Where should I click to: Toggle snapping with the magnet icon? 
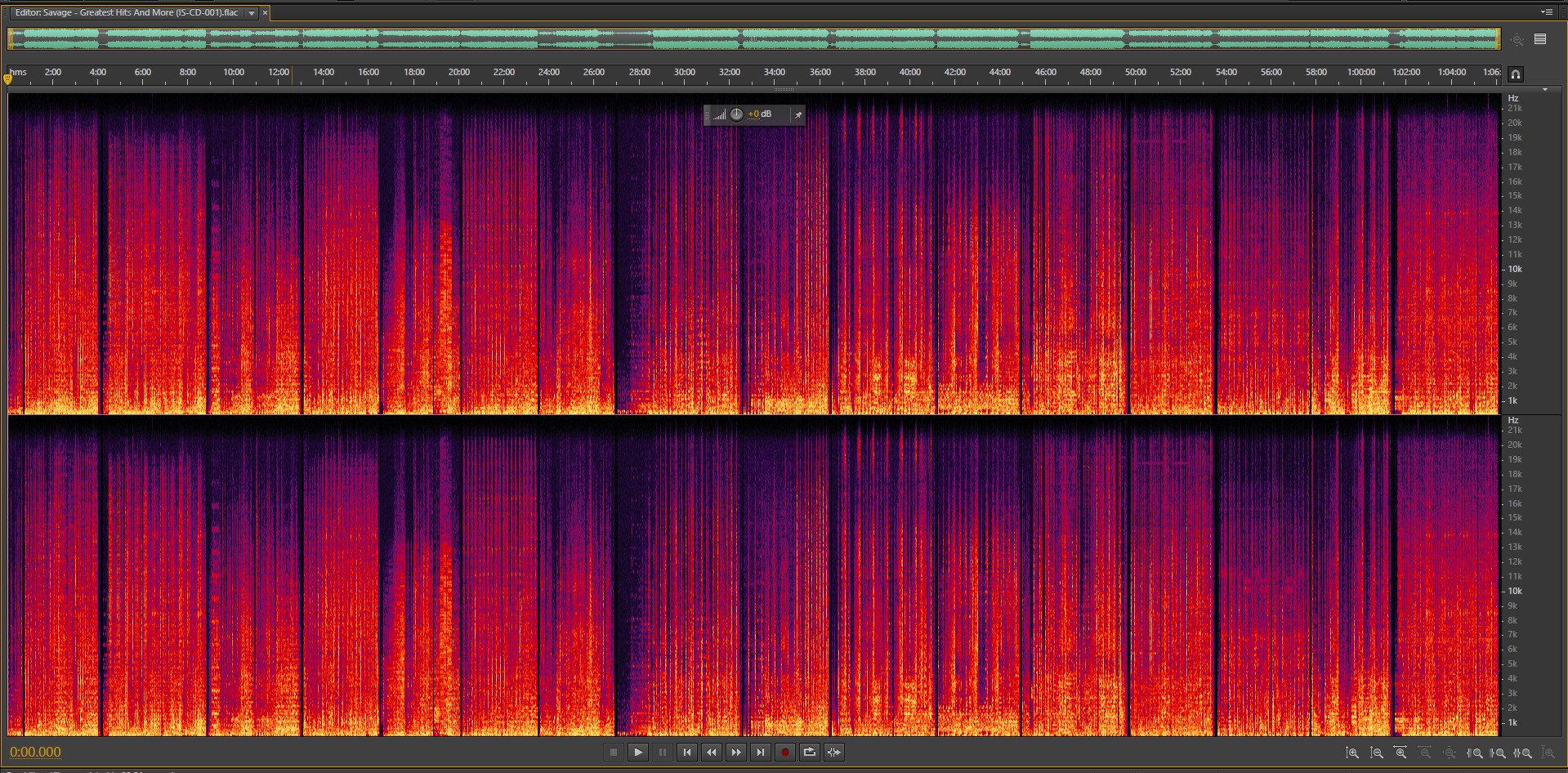tap(1515, 74)
